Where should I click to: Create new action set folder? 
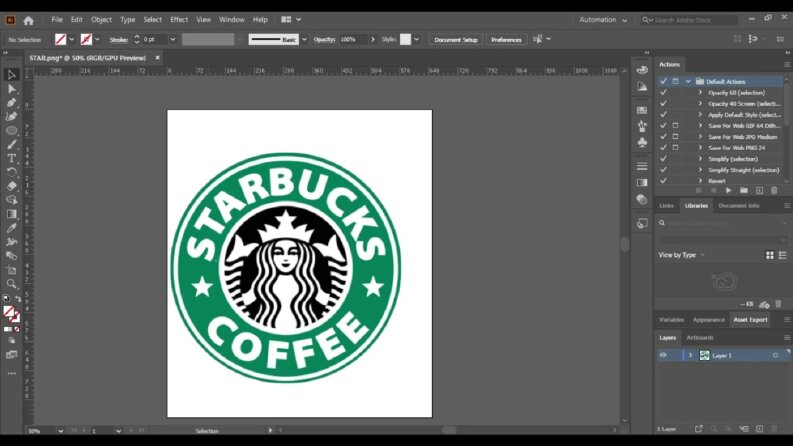743,191
